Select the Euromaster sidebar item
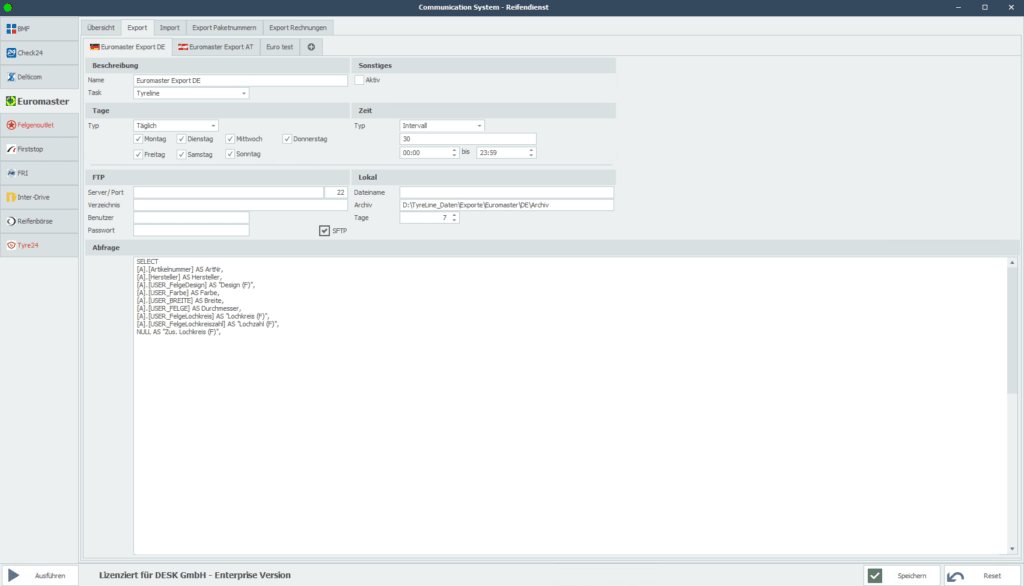Viewport: 1024px width, 586px height. tap(39, 101)
